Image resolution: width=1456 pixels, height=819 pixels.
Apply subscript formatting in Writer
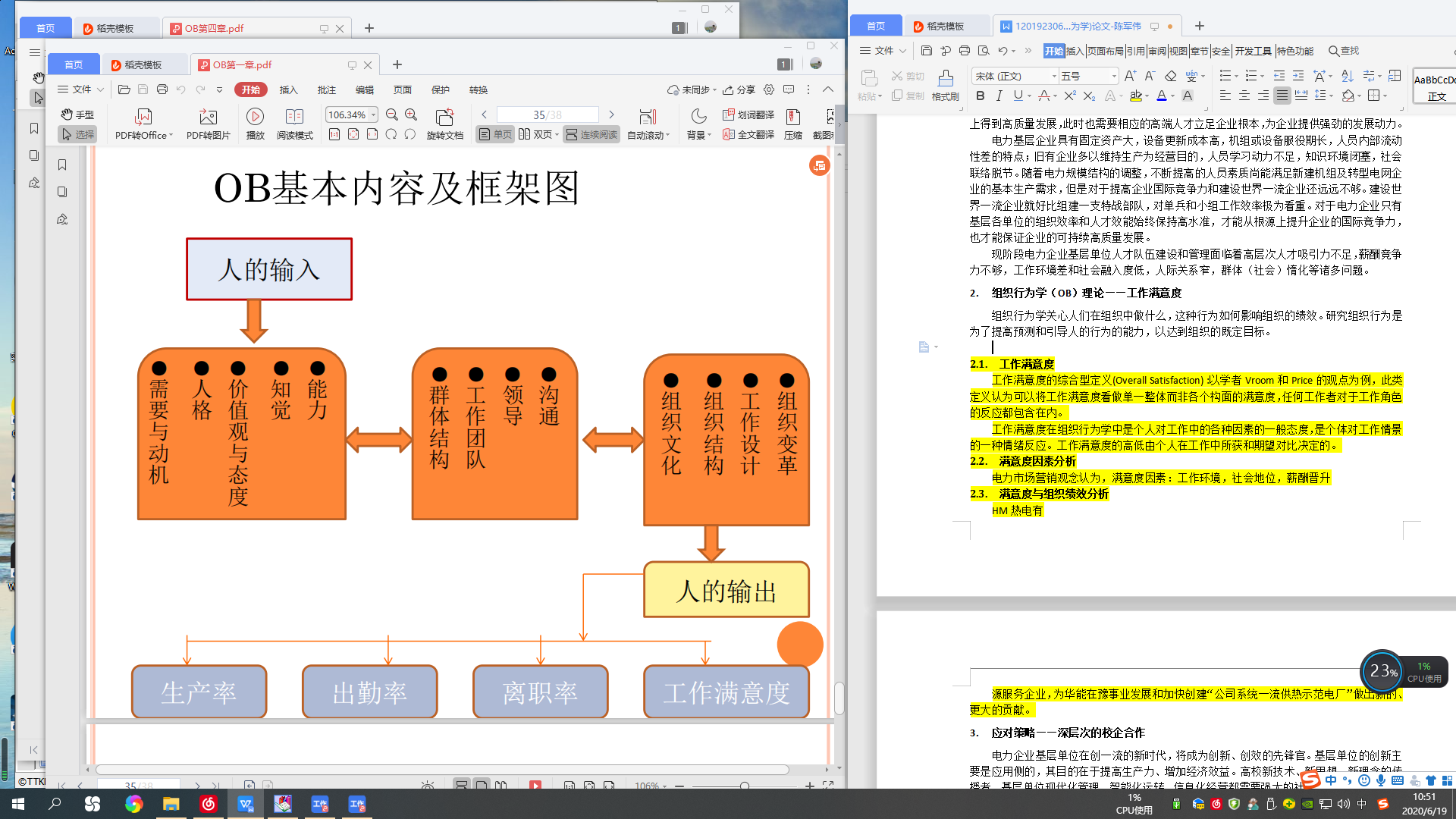(1089, 96)
